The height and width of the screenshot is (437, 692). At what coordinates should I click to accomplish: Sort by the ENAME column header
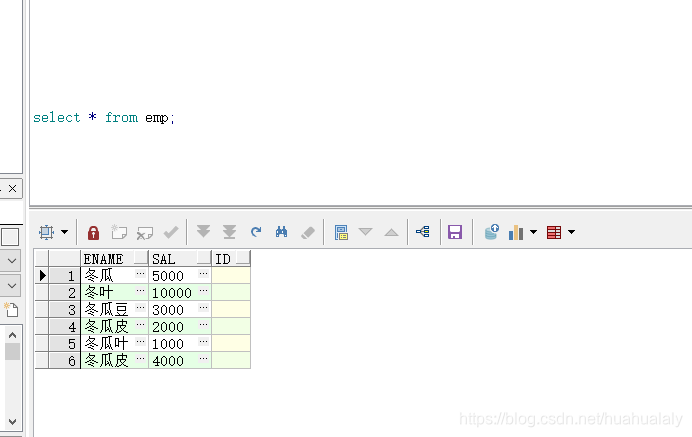114,258
